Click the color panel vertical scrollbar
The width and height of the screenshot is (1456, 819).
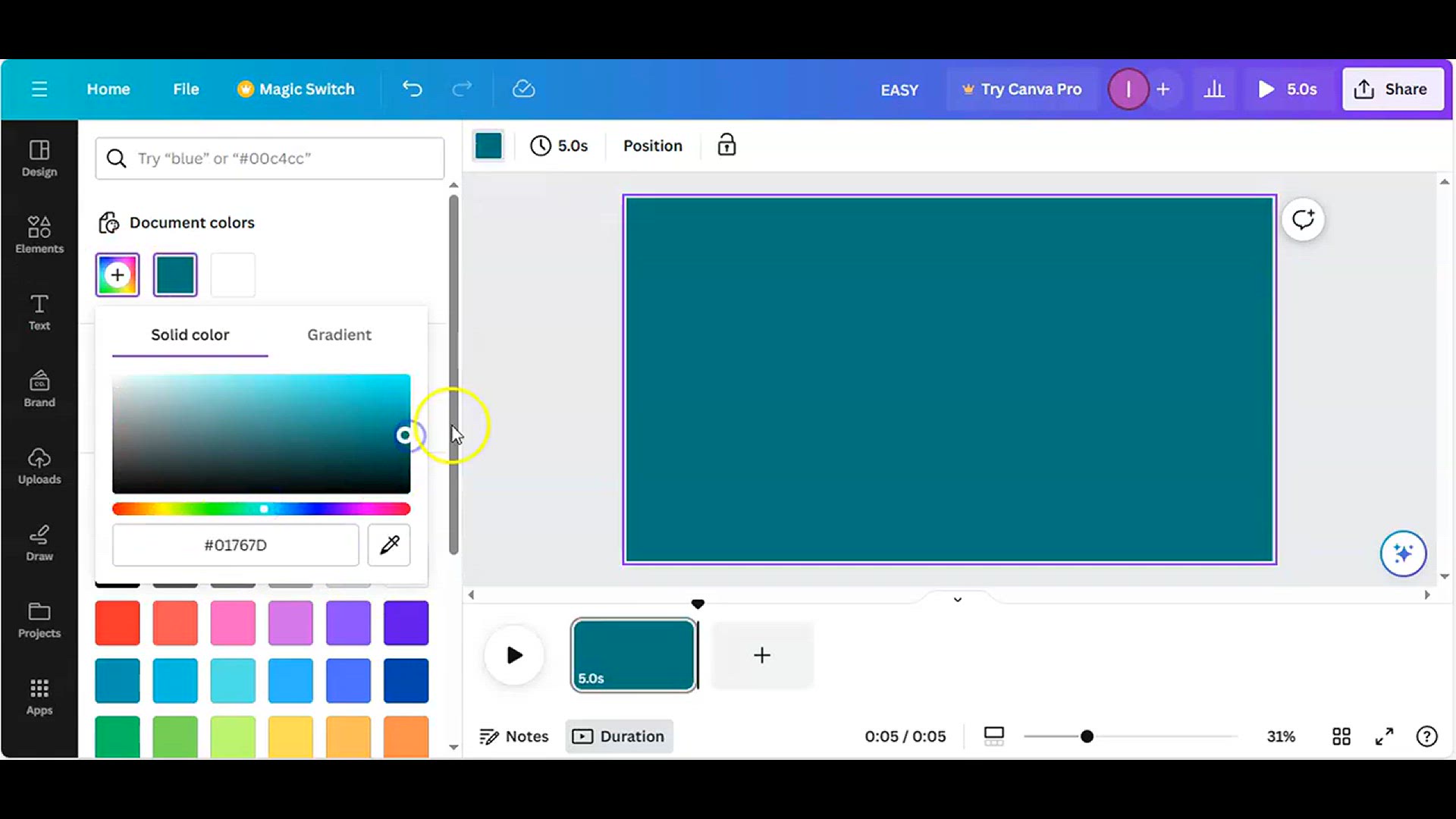[453, 375]
